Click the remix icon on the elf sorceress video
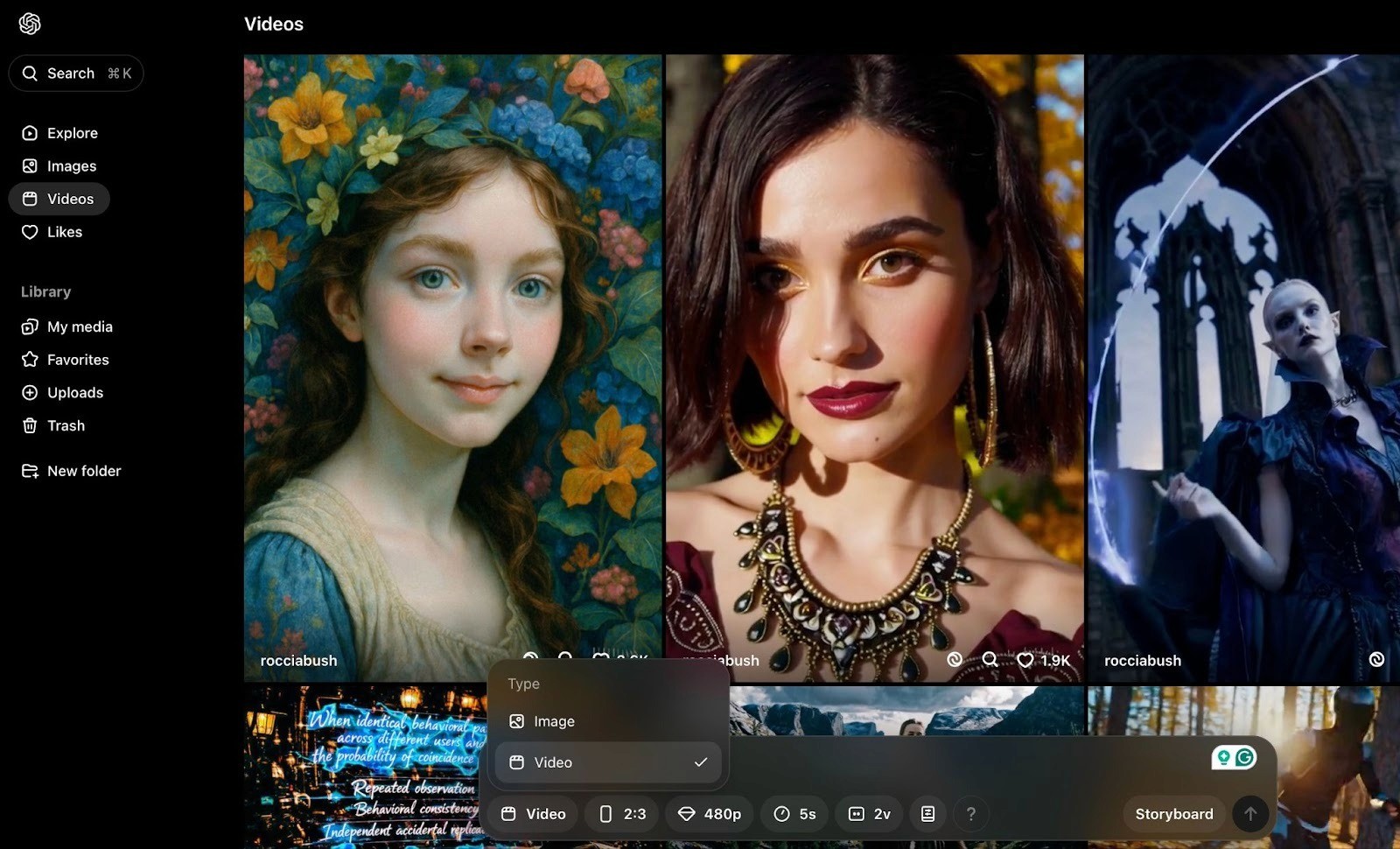The image size is (1400, 849). click(1375, 660)
